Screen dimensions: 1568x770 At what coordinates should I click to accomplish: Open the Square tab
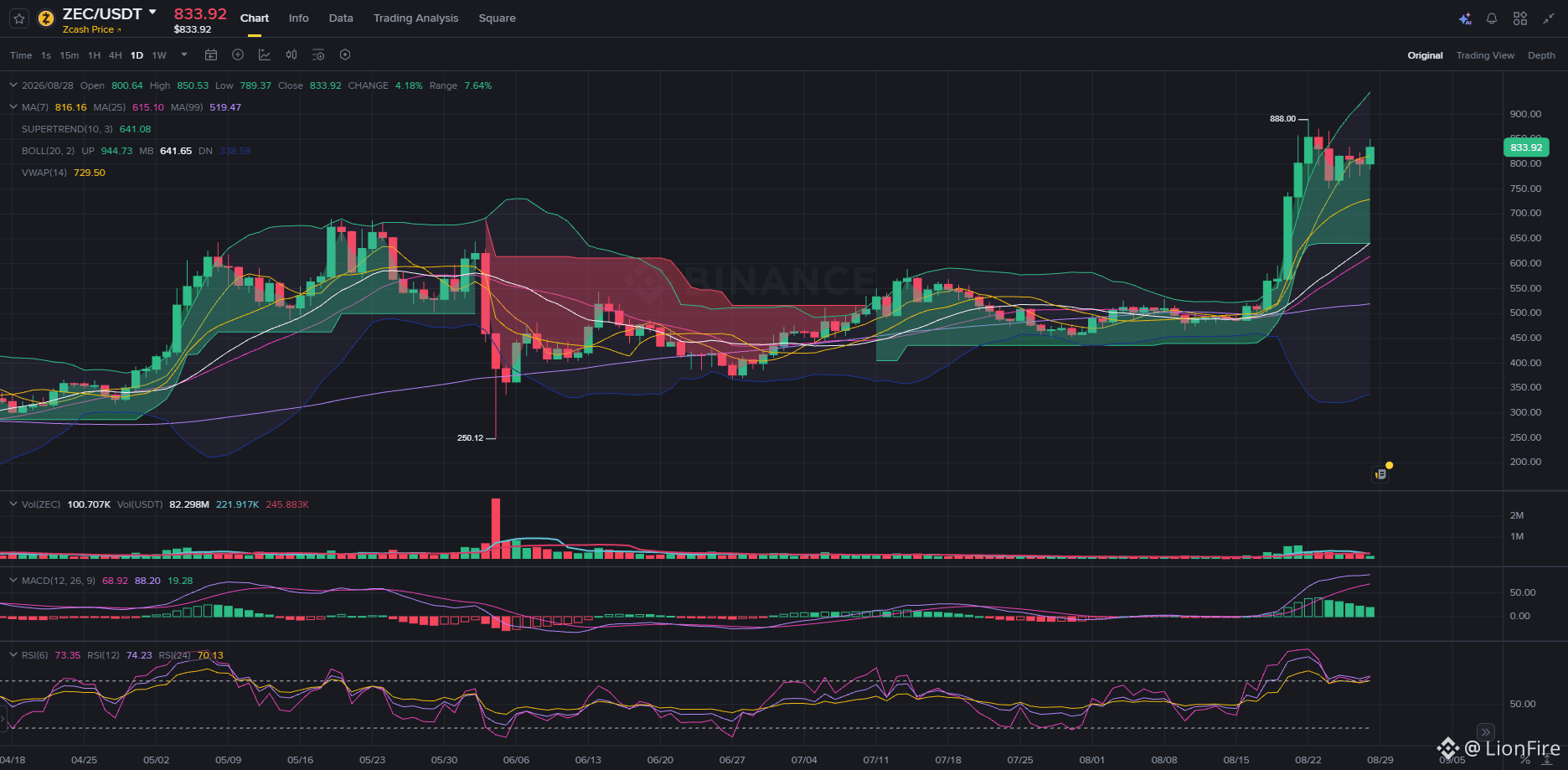498,18
